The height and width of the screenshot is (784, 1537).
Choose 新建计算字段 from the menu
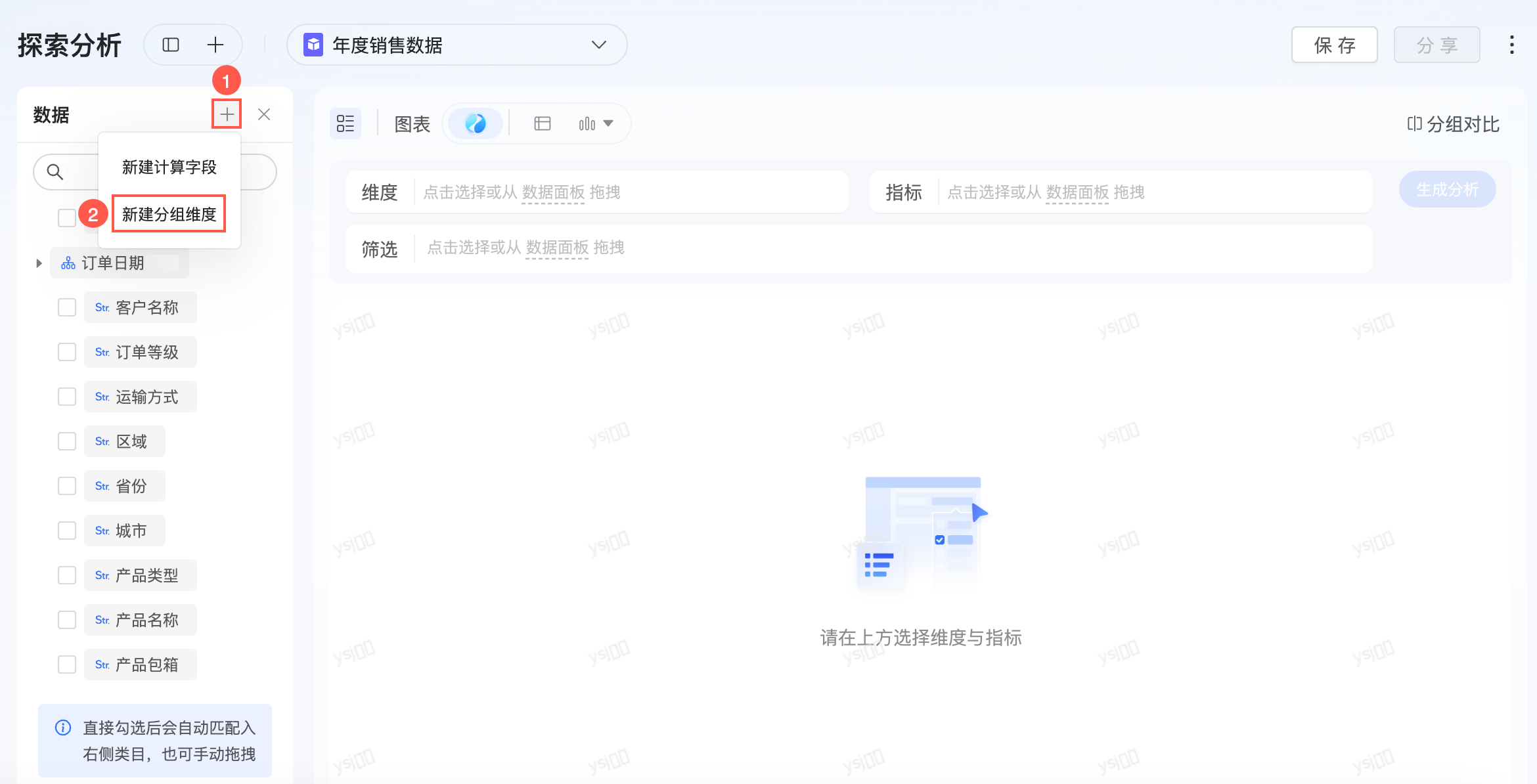point(169,167)
